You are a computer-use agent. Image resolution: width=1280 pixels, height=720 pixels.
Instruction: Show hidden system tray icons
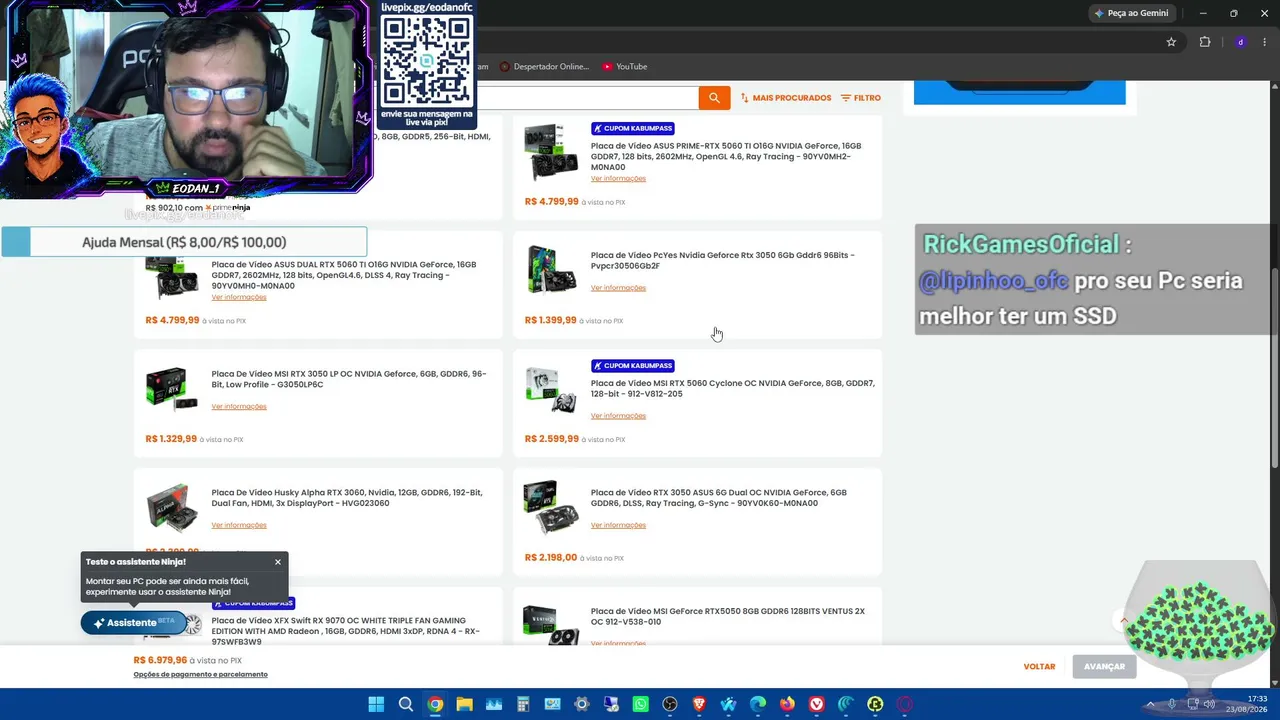[x=1150, y=704]
